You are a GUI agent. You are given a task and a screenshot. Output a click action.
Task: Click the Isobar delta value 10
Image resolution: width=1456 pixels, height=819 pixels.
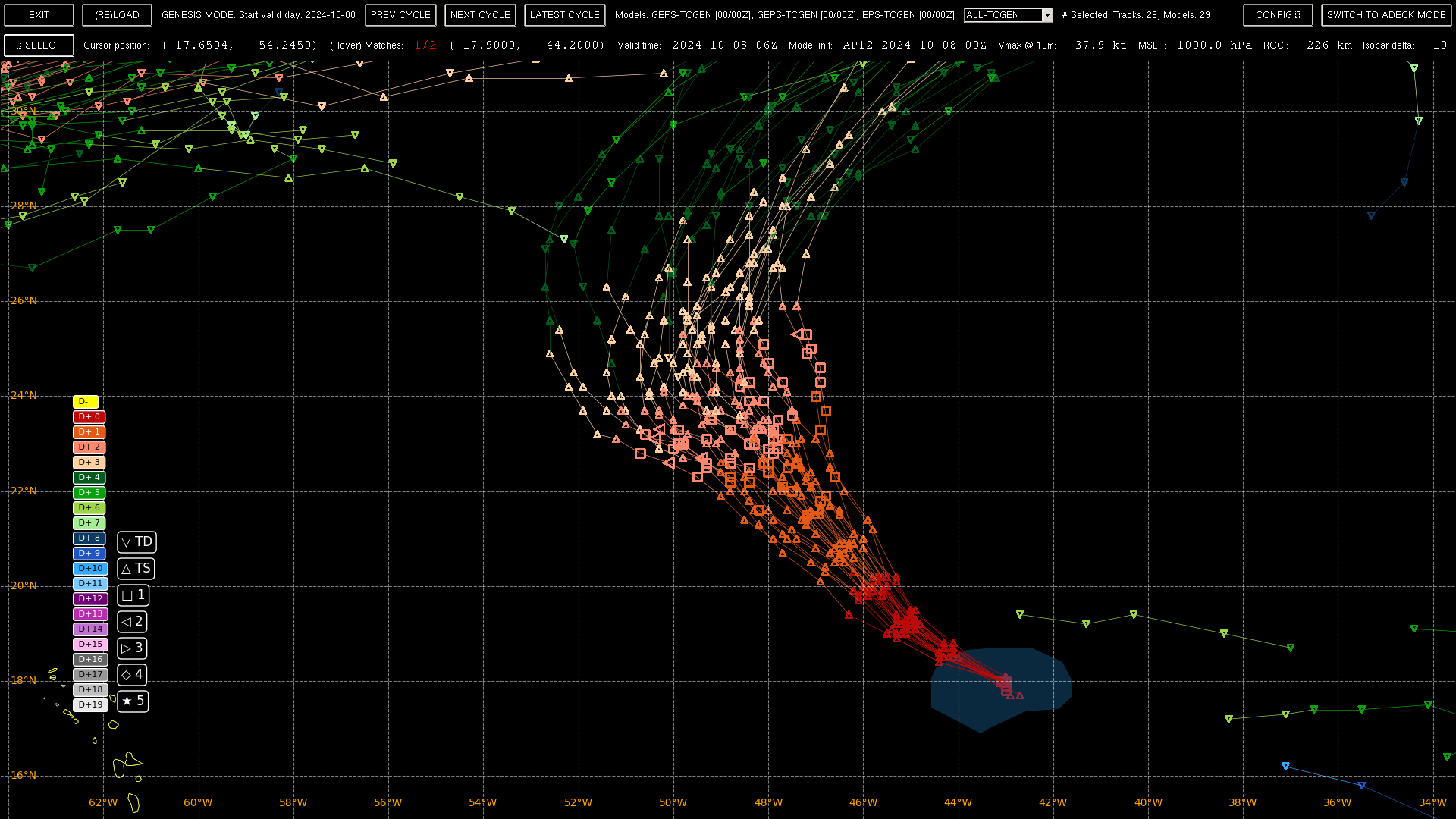pyautogui.click(x=1439, y=45)
